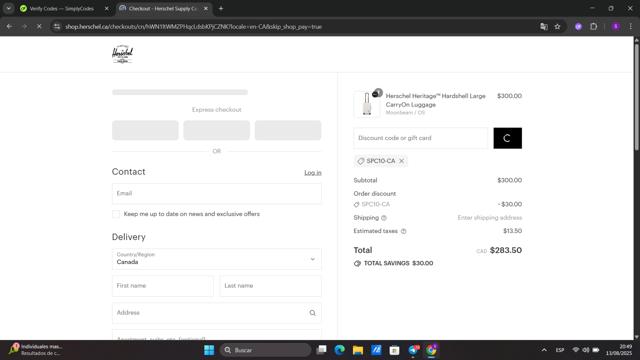Click the Last name field

[271, 286]
